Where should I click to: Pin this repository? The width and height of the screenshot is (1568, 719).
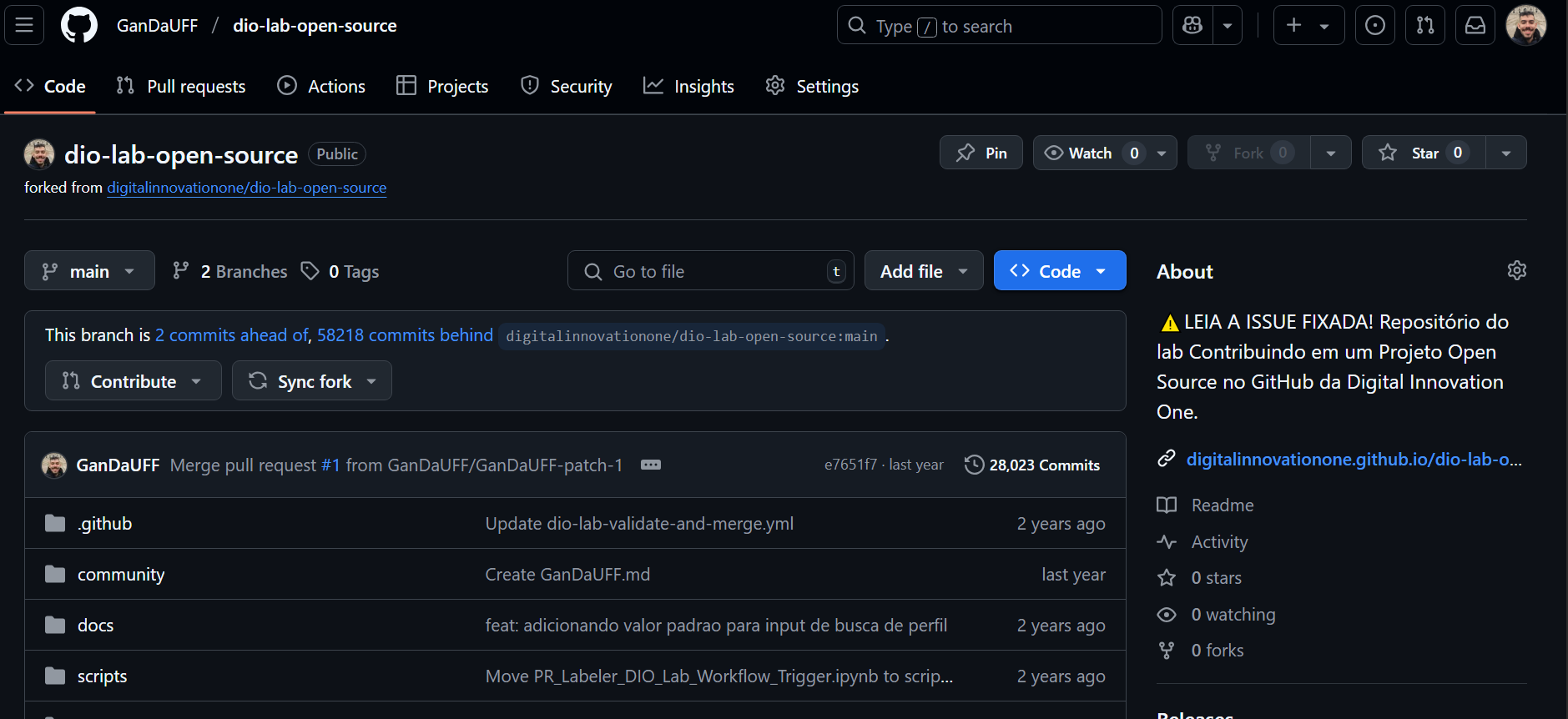point(981,153)
